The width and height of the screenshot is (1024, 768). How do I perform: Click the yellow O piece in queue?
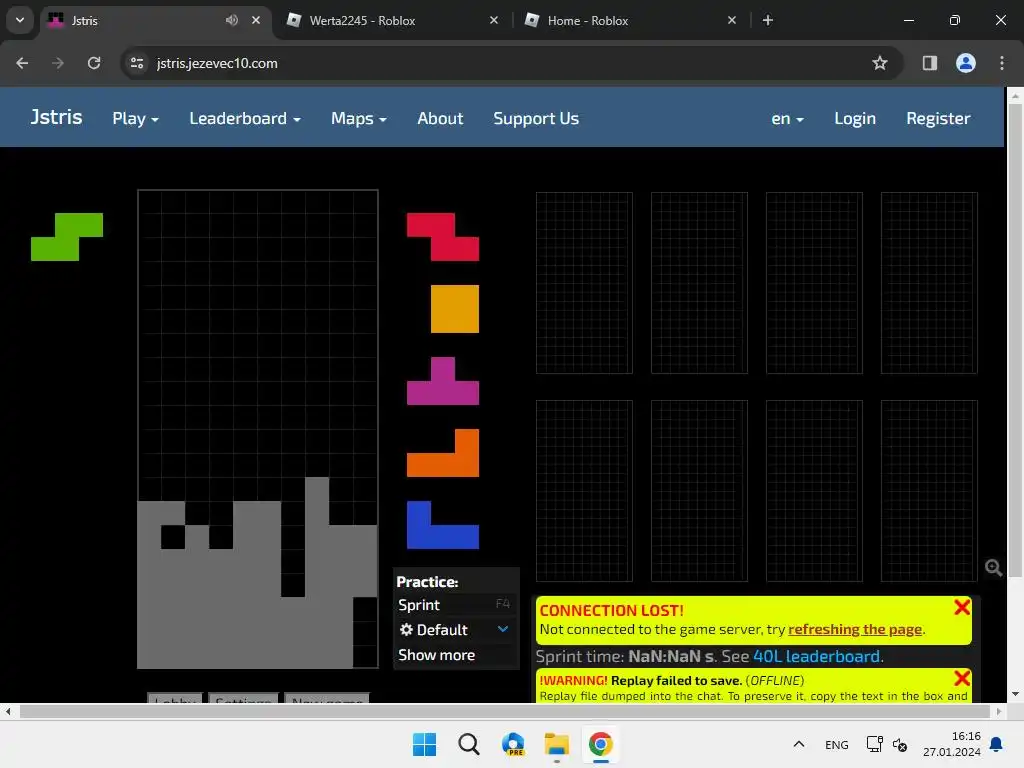tap(455, 308)
